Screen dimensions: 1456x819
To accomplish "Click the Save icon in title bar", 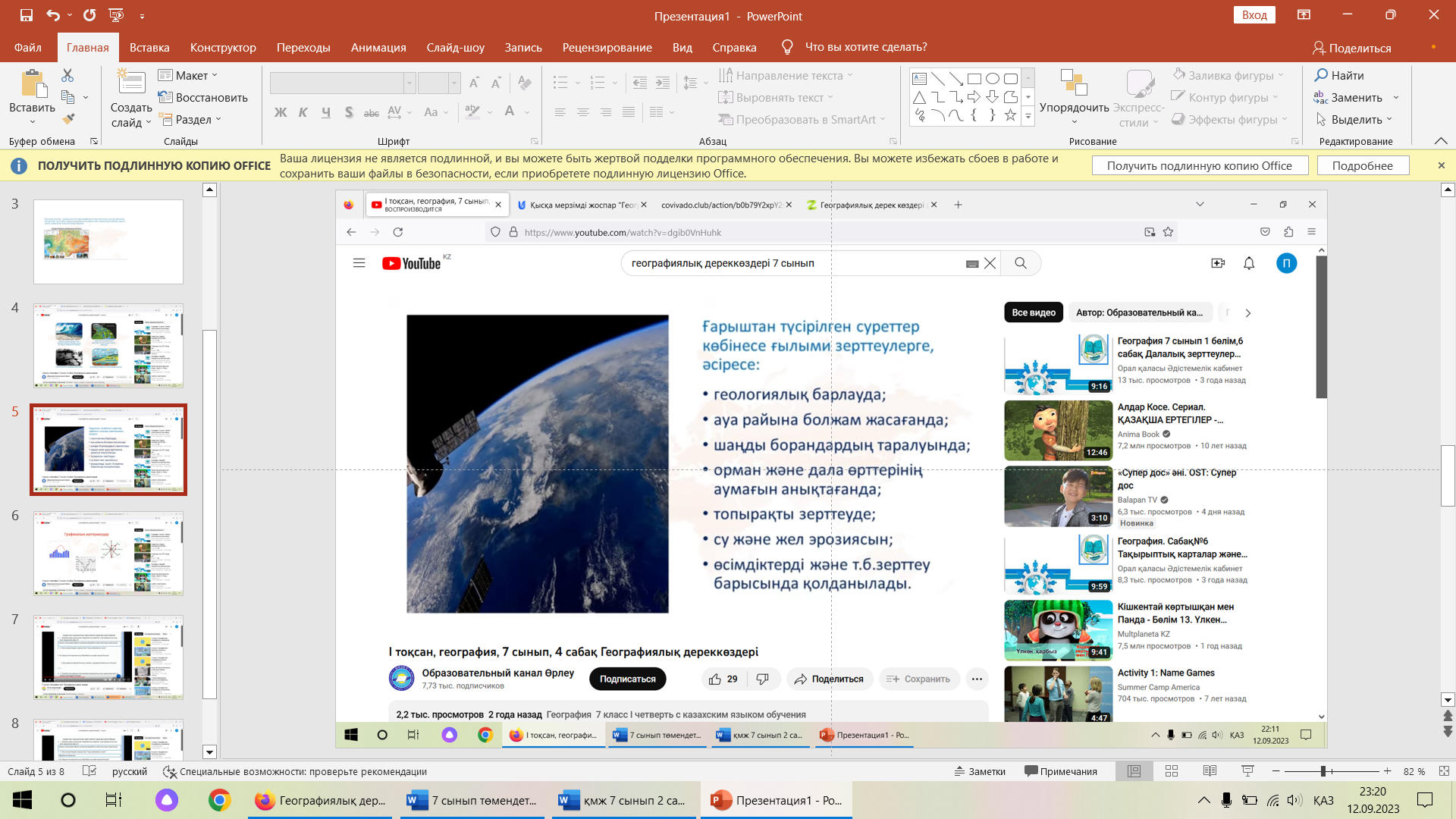I will click(27, 15).
